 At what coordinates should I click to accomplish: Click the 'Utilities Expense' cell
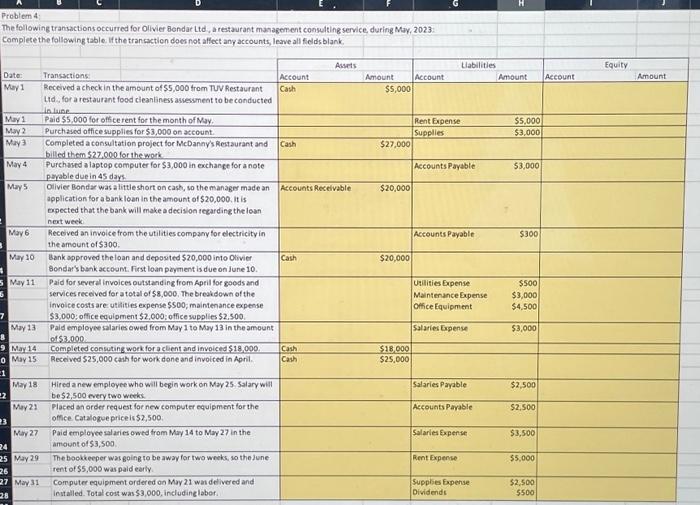pyautogui.click(x=441, y=284)
